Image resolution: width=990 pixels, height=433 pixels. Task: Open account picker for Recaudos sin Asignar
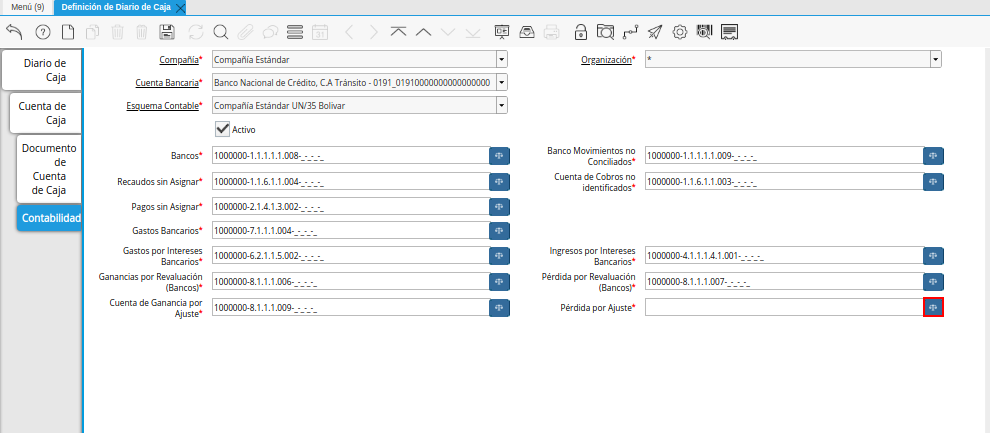tap(499, 181)
